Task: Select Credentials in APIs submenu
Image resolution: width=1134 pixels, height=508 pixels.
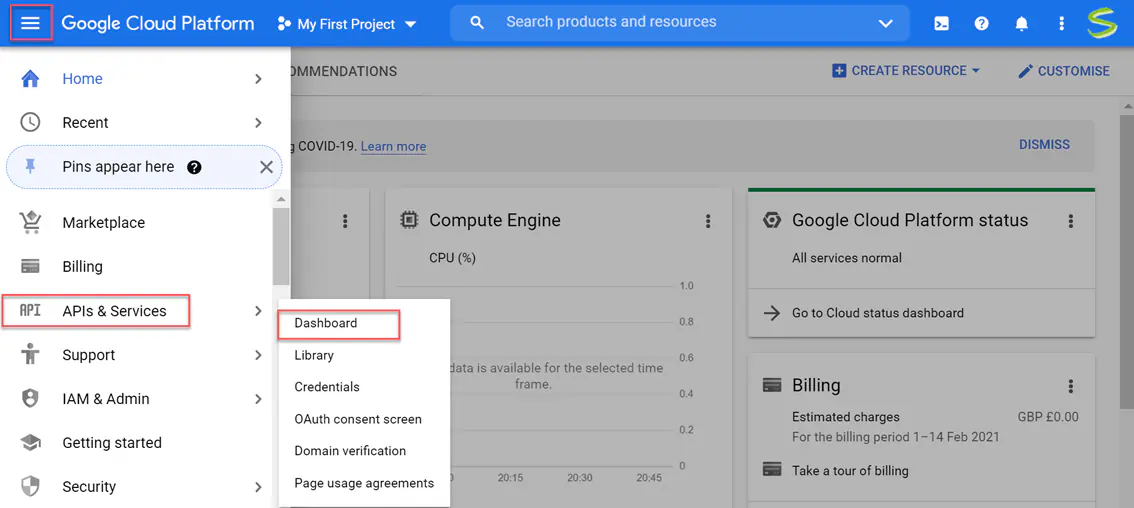Action: coord(327,386)
